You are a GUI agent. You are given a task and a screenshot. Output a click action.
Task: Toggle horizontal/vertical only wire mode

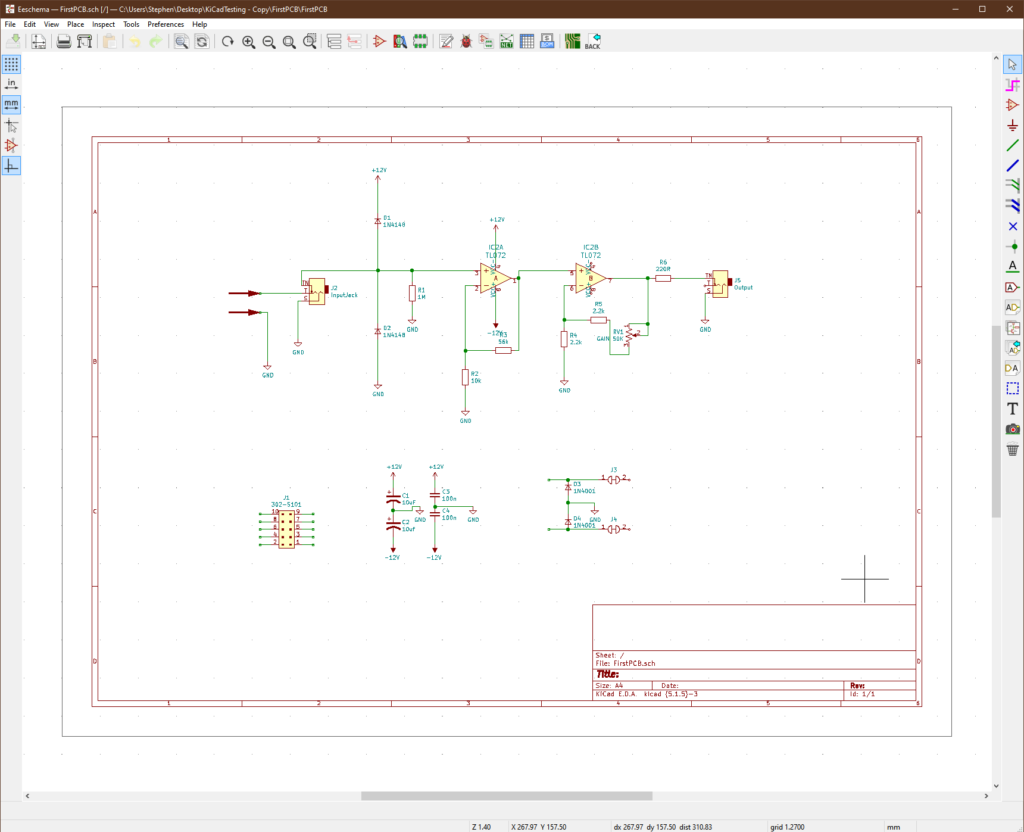tap(11, 167)
